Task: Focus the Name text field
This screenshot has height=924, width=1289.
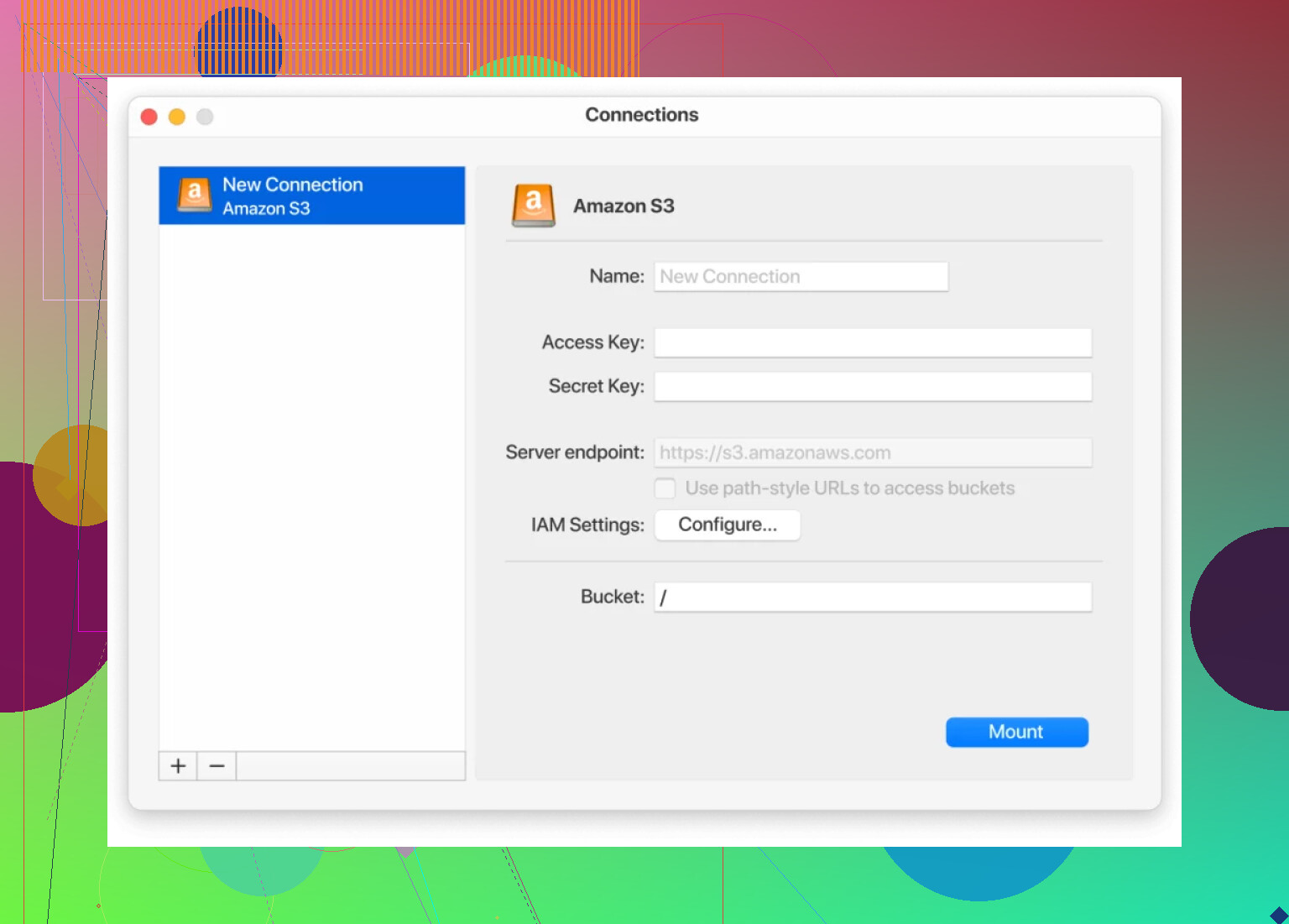Action: point(801,277)
